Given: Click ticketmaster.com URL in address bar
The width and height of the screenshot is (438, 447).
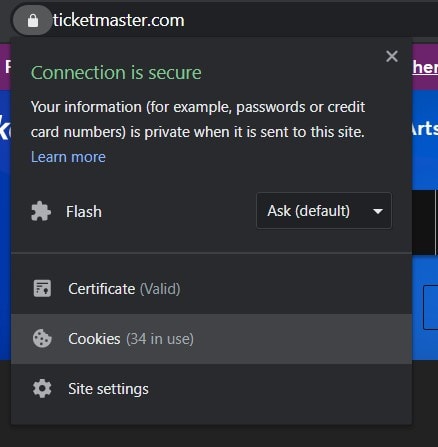Looking at the screenshot, I should pos(119,20).
